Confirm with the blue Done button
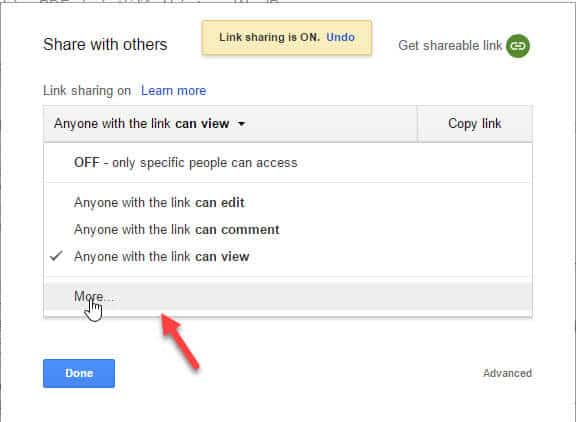Image resolution: width=576 pixels, height=422 pixels. [x=79, y=373]
